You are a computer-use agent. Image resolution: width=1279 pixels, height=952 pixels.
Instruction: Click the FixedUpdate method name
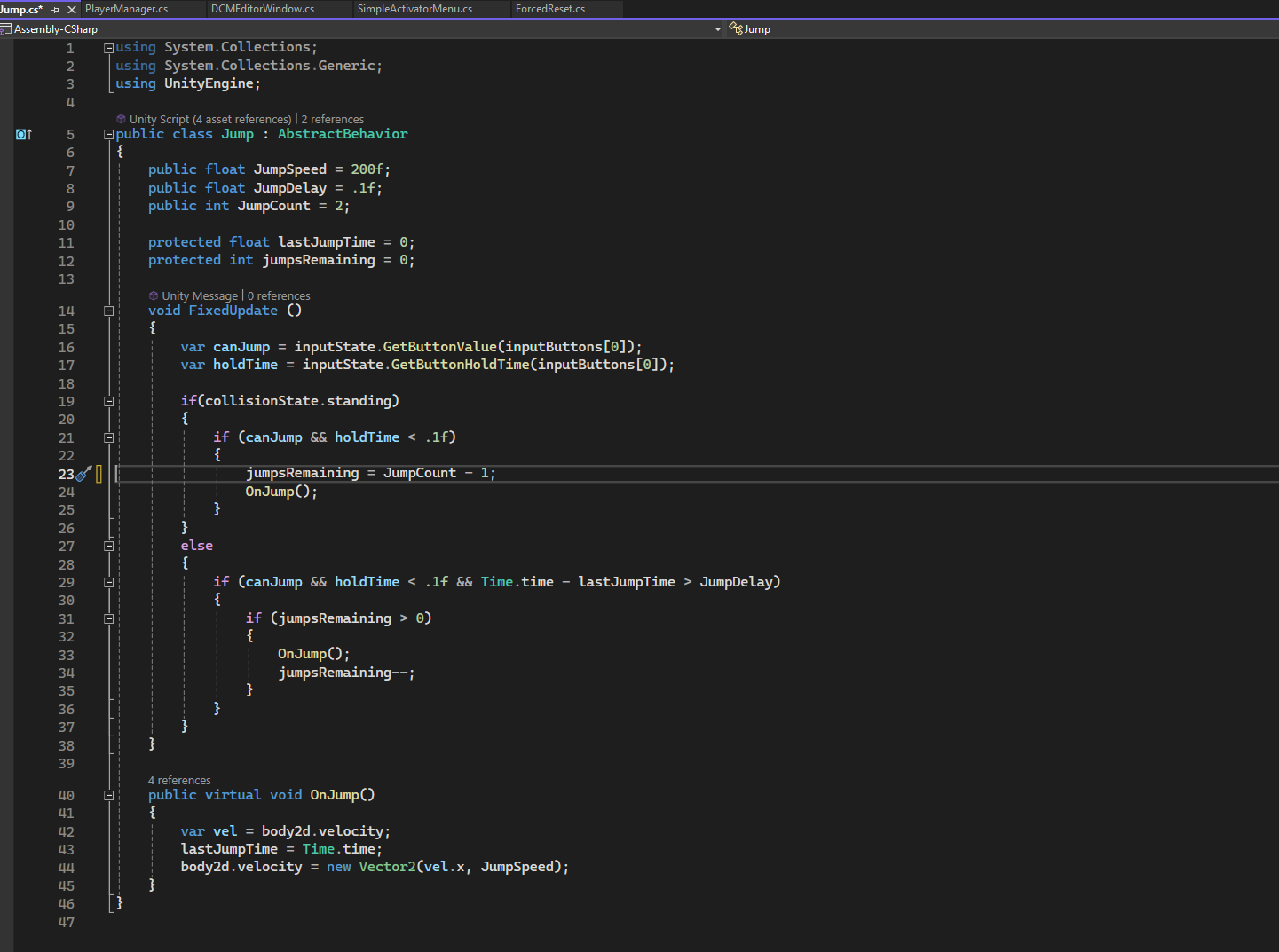click(233, 311)
